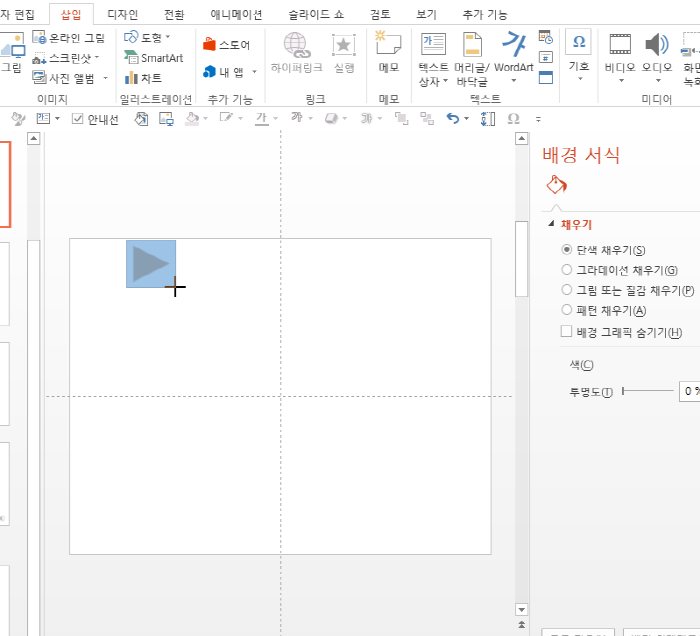Customize quick access toolbar dropdown
This screenshot has width=700, height=636.
tap(538, 119)
